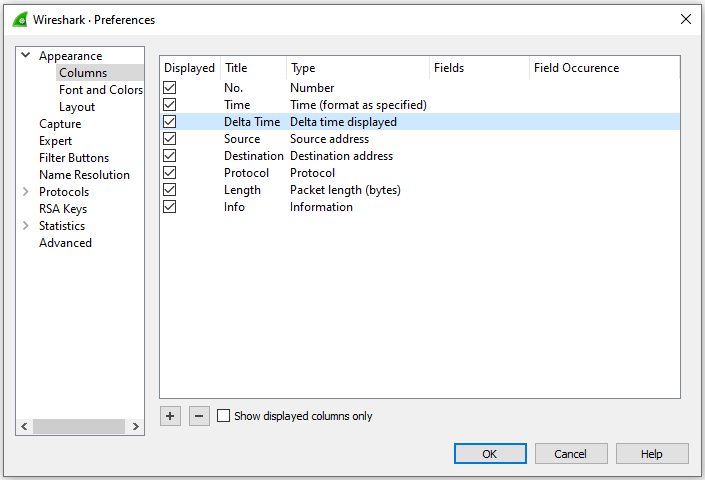Open RSA Keys preferences
Viewport: 705px width, 480px height.
pos(63,209)
